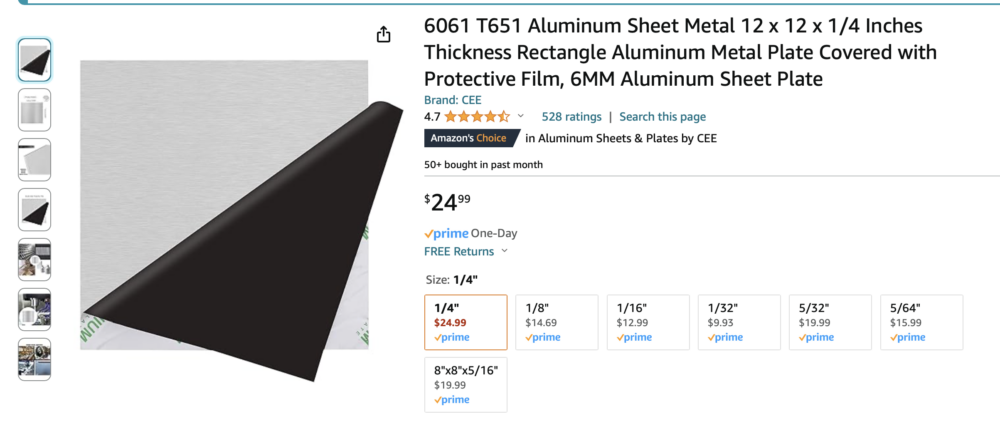Choose the 1/8" size for $14.69
The image size is (1000, 421).
[557, 322]
